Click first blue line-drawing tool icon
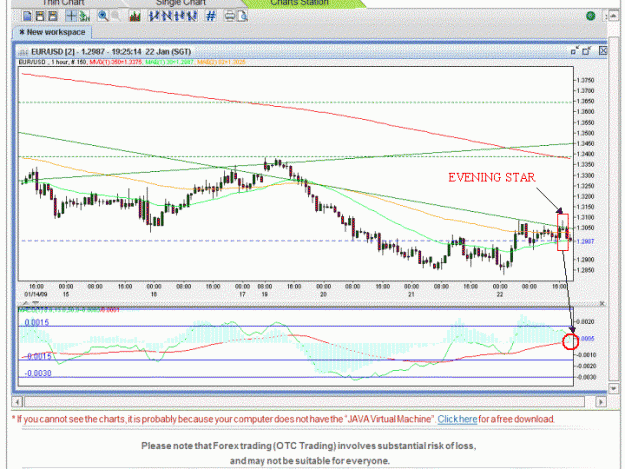 pyautogui.click(x=154, y=16)
